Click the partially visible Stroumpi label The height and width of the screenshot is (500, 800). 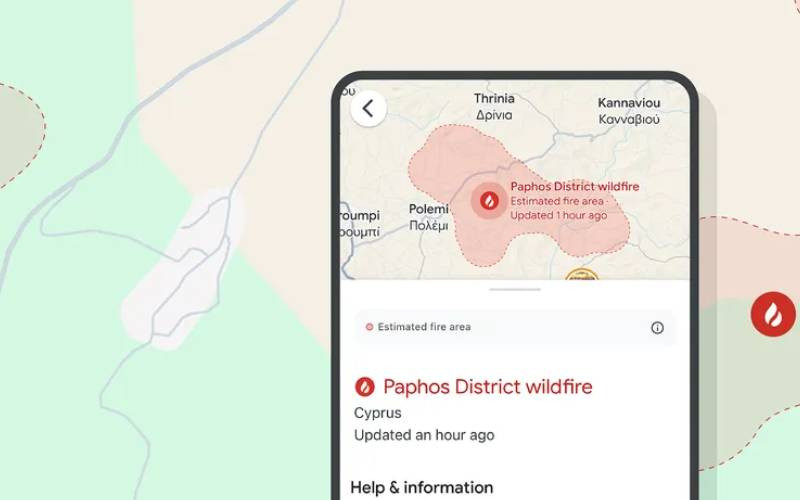(360, 223)
